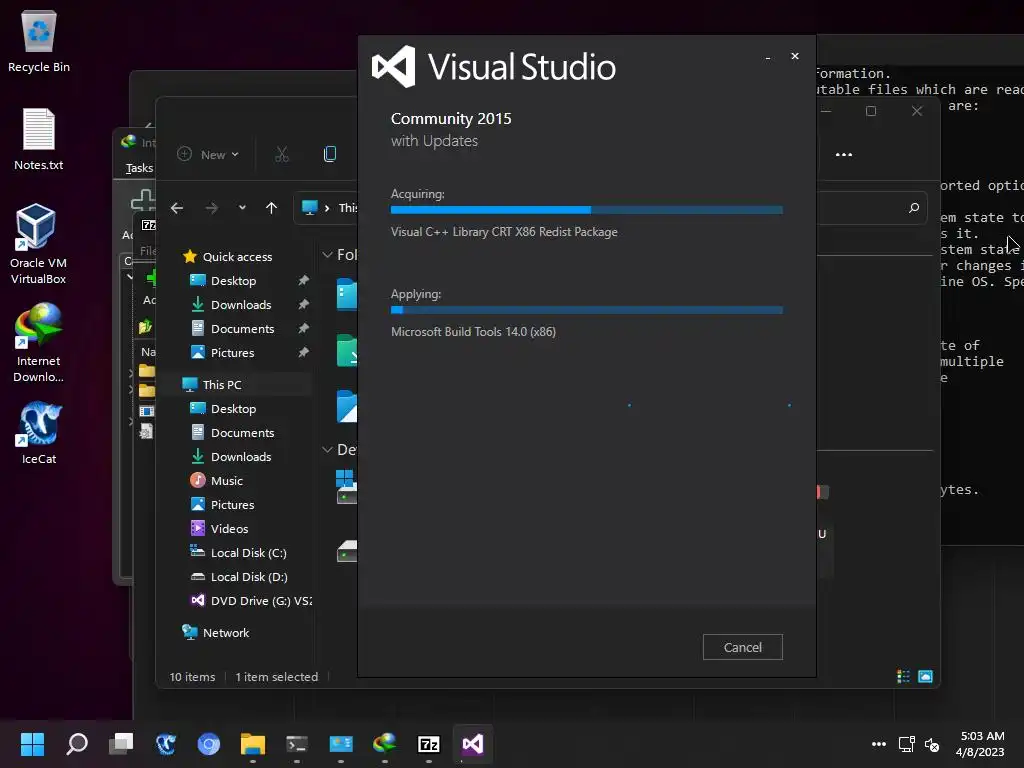The width and height of the screenshot is (1024, 768).
Task: Click the search icon in File Explorer
Action: point(914,208)
